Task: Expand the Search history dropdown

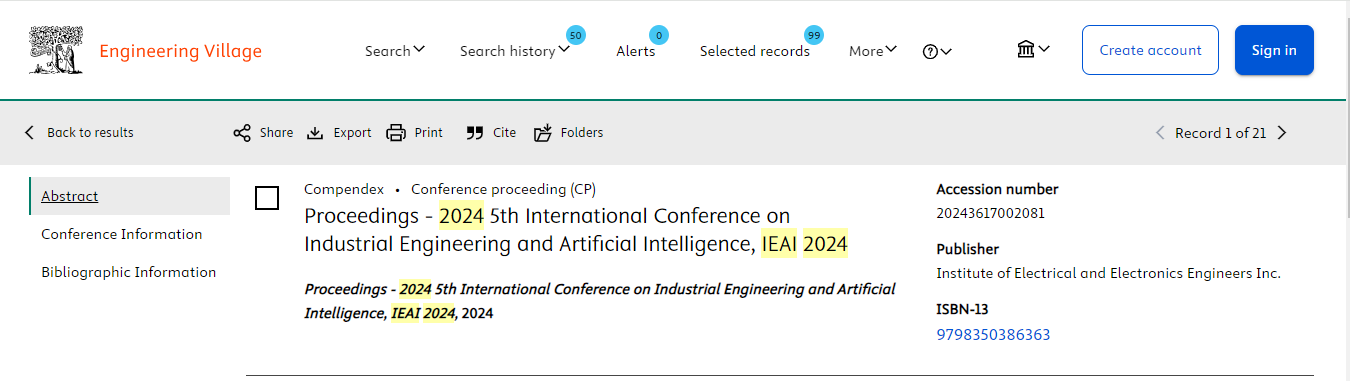Action: (x=515, y=51)
